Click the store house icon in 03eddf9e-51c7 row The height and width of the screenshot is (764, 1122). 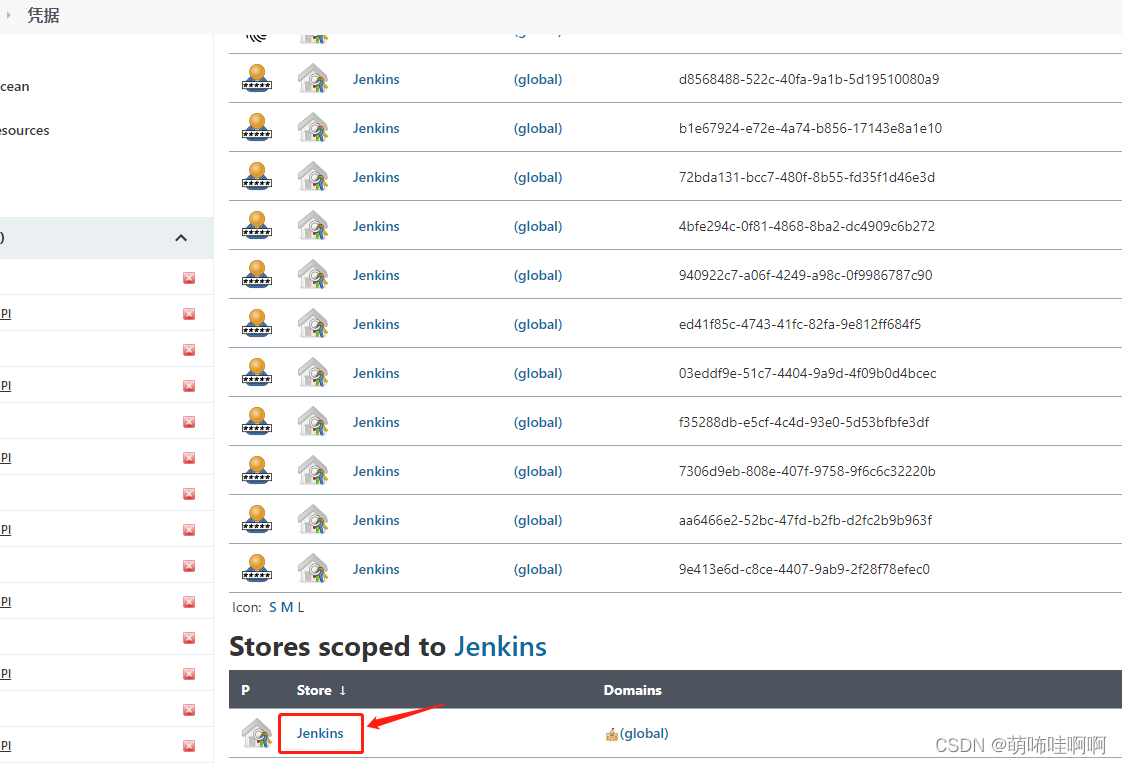(x=313, y=372)
